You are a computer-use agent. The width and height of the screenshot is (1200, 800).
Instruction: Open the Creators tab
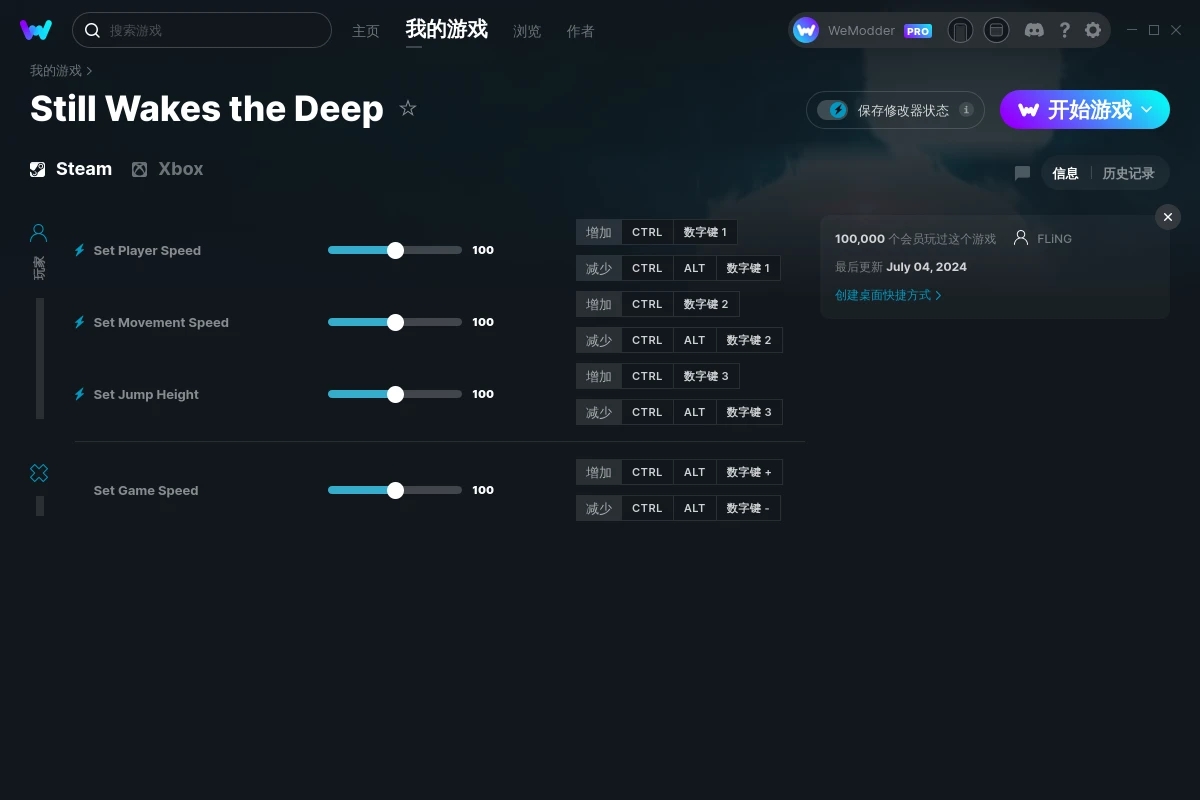[x=580, y=31]
